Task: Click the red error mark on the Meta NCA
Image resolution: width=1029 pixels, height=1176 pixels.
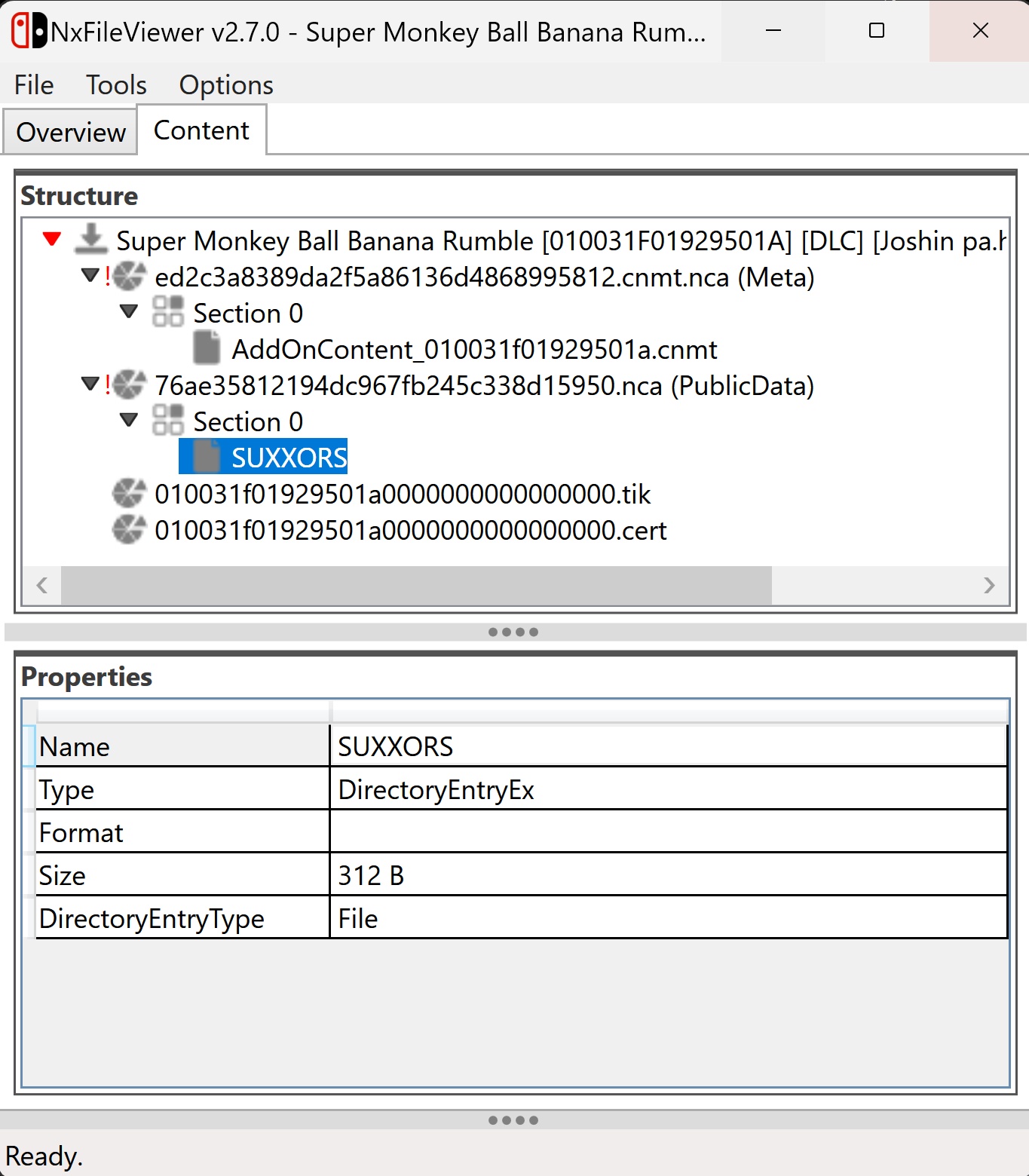Action: tap(108, 277)
